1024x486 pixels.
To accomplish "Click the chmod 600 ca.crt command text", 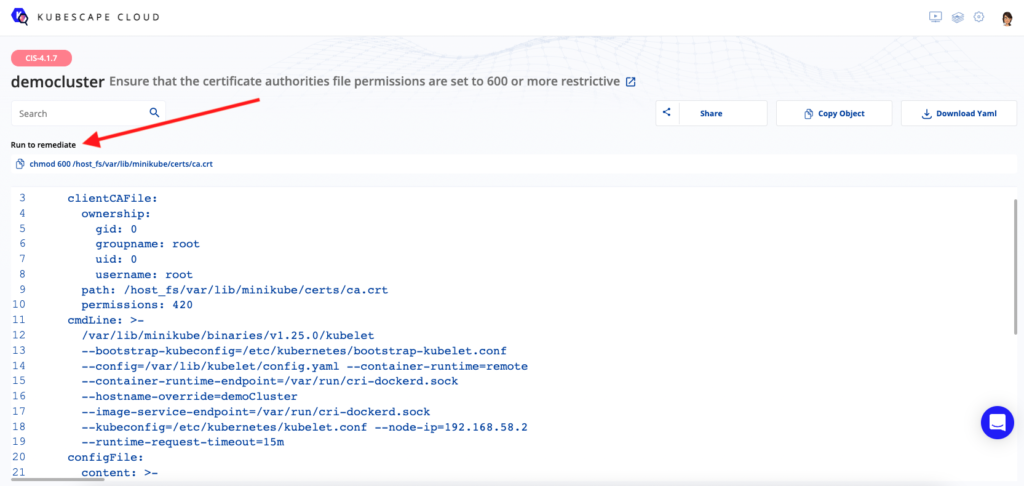I will coord(121,164).
